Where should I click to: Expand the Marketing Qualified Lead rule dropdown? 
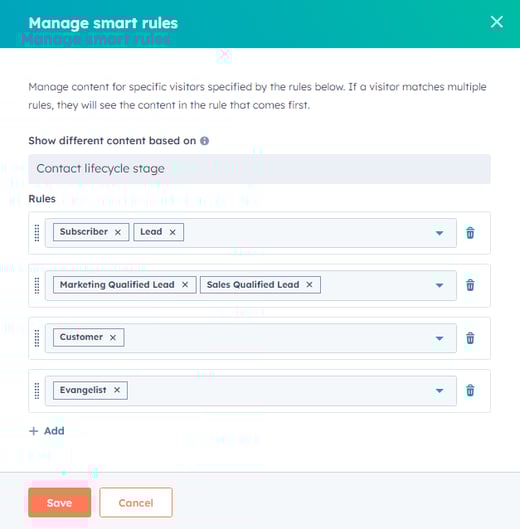pyautogui.click(x=439, y=285)
